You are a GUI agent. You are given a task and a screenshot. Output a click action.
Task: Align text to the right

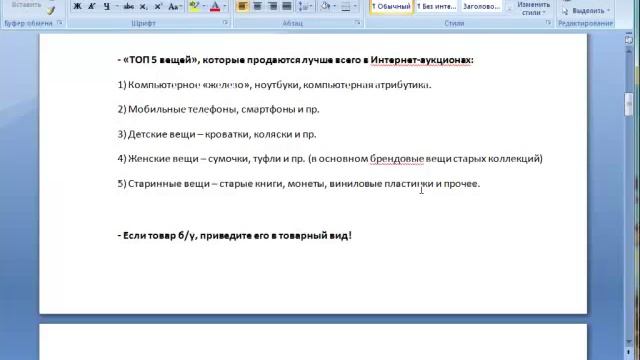tap(272, 6)
